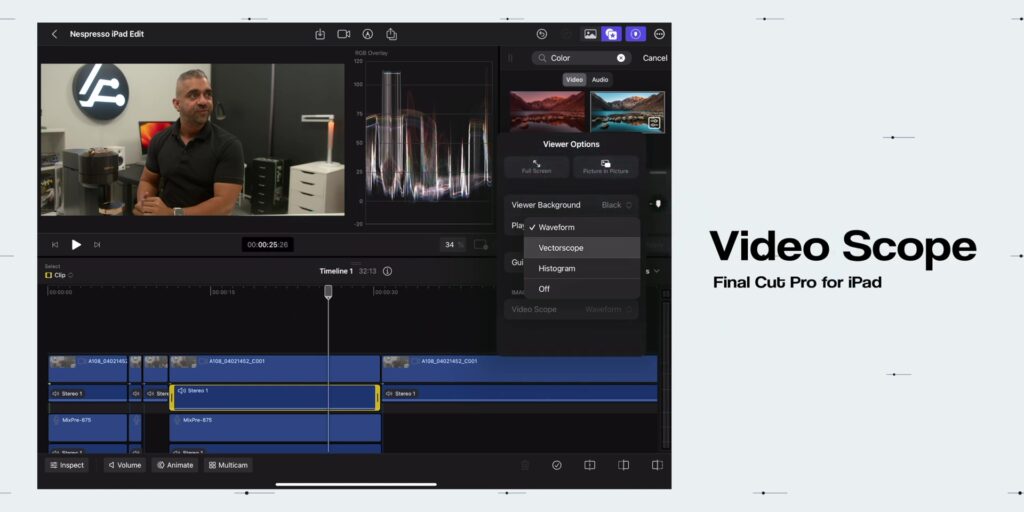The image size is (1024, 512).
Task: Open the photo/media browser icon
Action: 590,34
